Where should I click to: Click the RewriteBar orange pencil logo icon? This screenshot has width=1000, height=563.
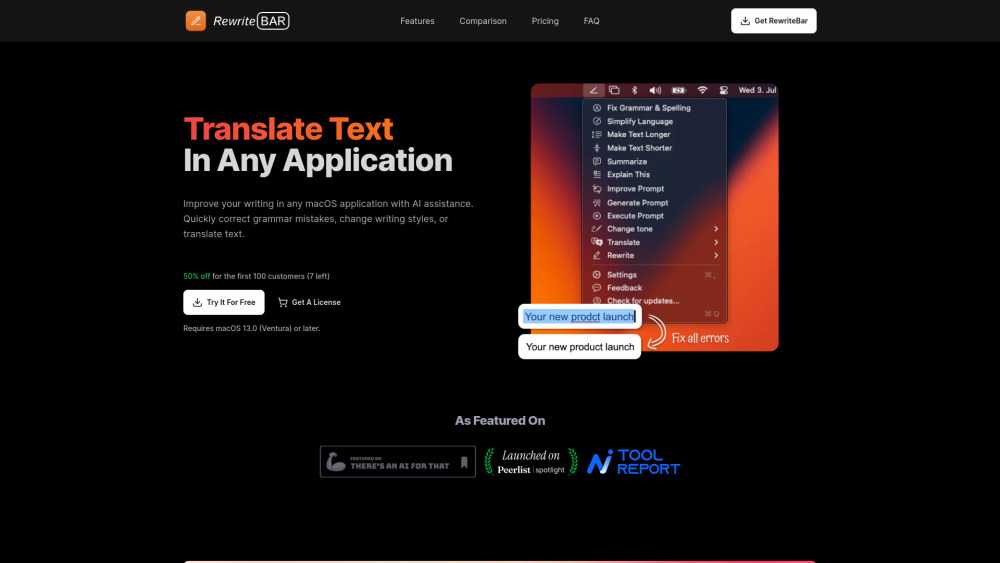[196, 21]
